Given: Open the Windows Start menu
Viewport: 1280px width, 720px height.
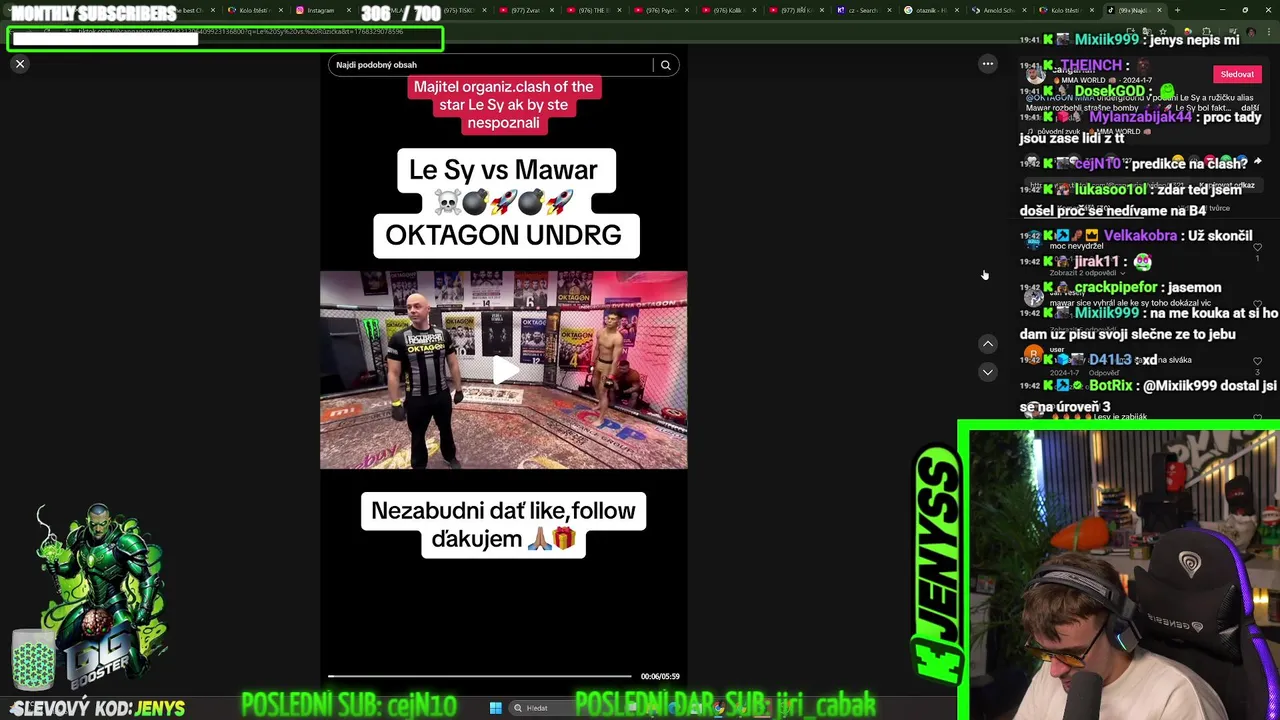Looking at the screenshot, I should tap(495, 708).
